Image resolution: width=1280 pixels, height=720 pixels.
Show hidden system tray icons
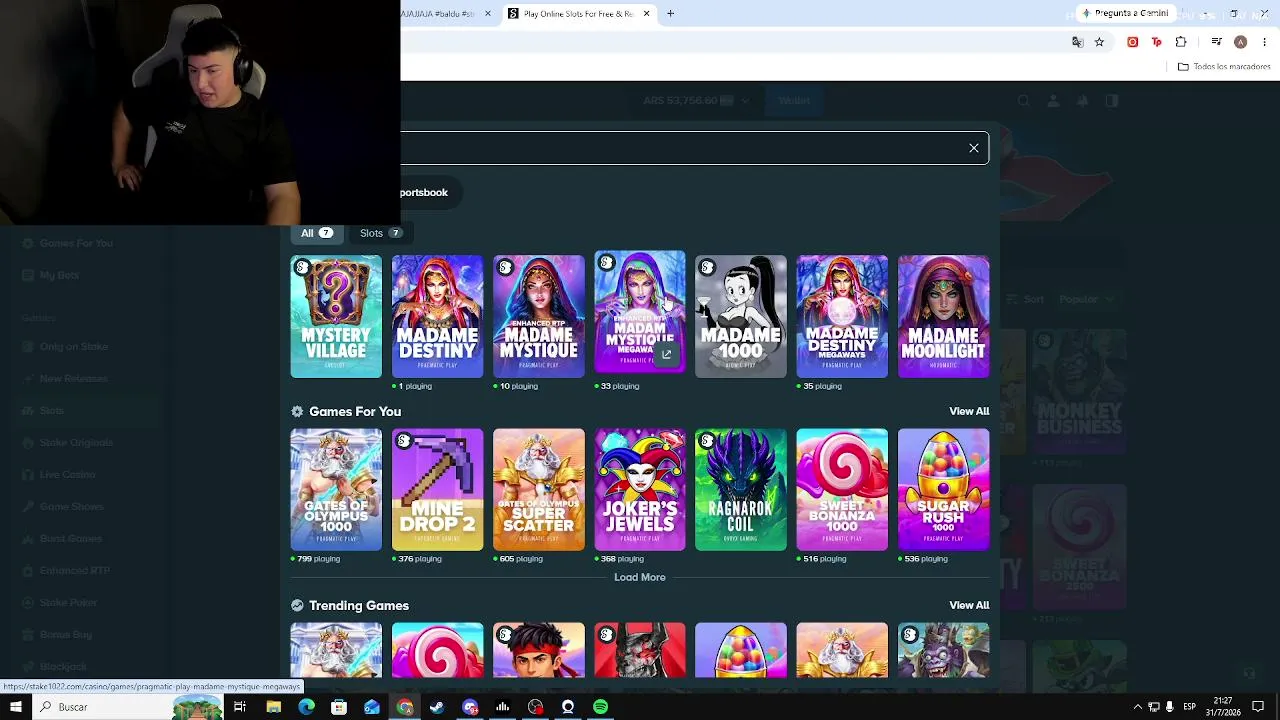click(x=1137, y=707)
